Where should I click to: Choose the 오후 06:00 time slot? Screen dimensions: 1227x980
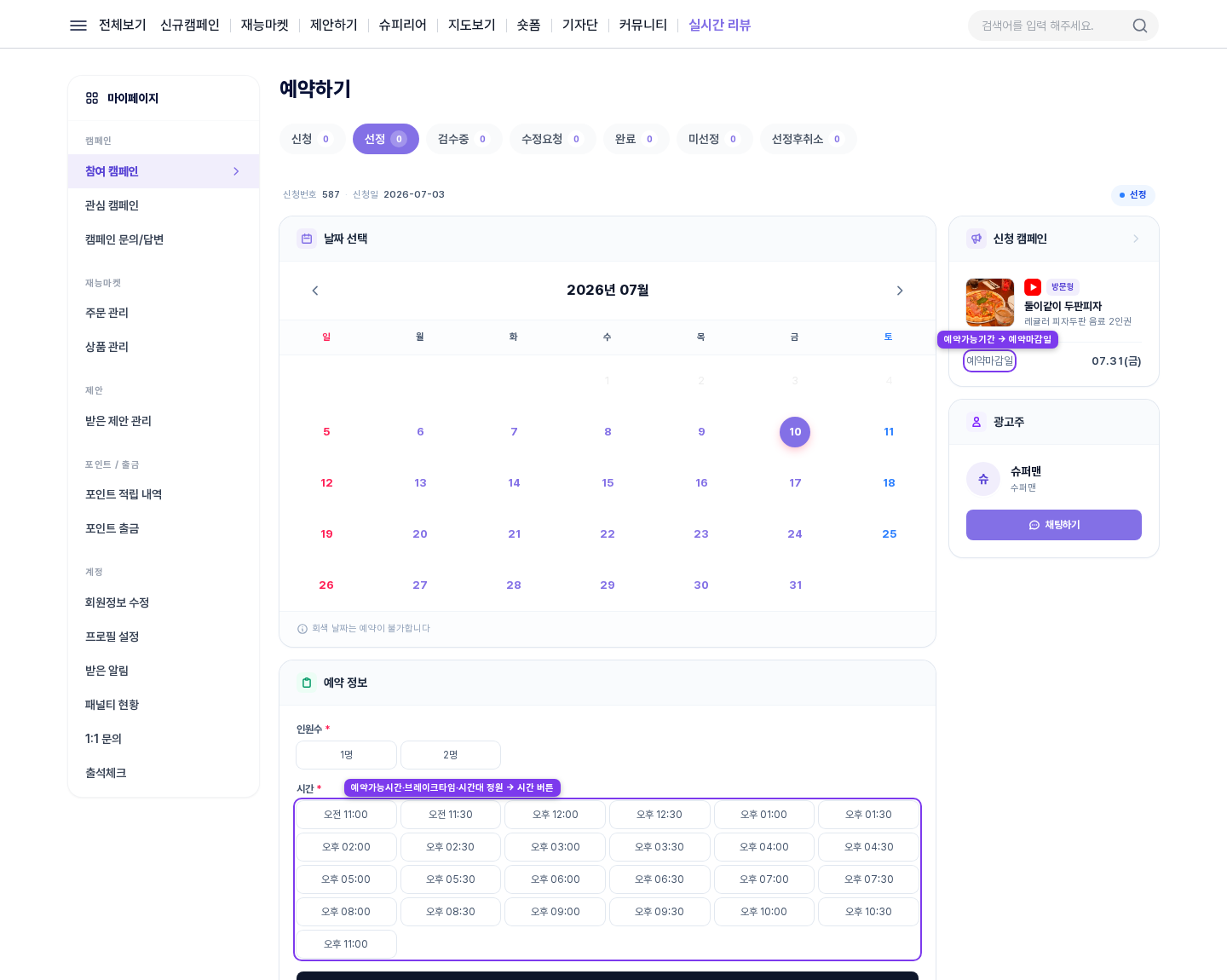556,879
